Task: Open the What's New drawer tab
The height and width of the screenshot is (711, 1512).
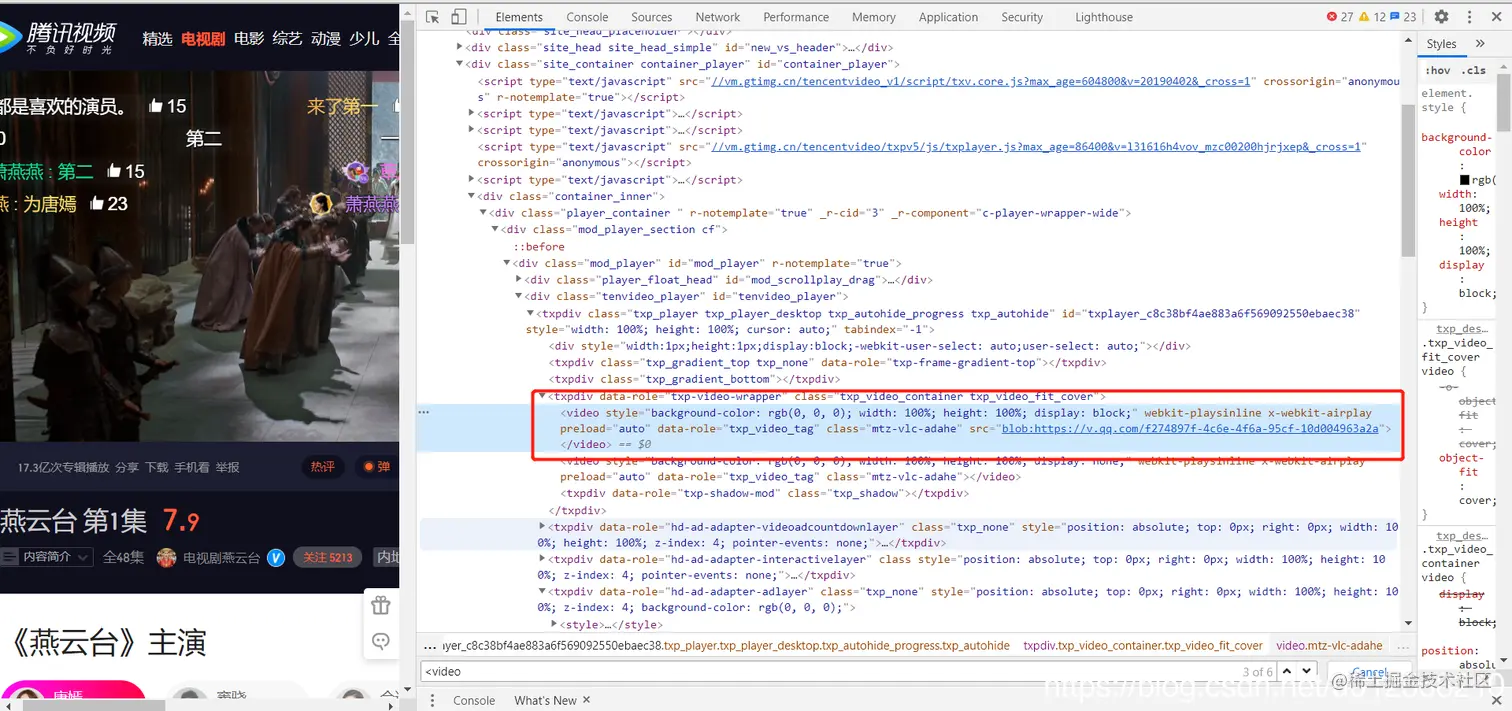Action: coord(545,700)
